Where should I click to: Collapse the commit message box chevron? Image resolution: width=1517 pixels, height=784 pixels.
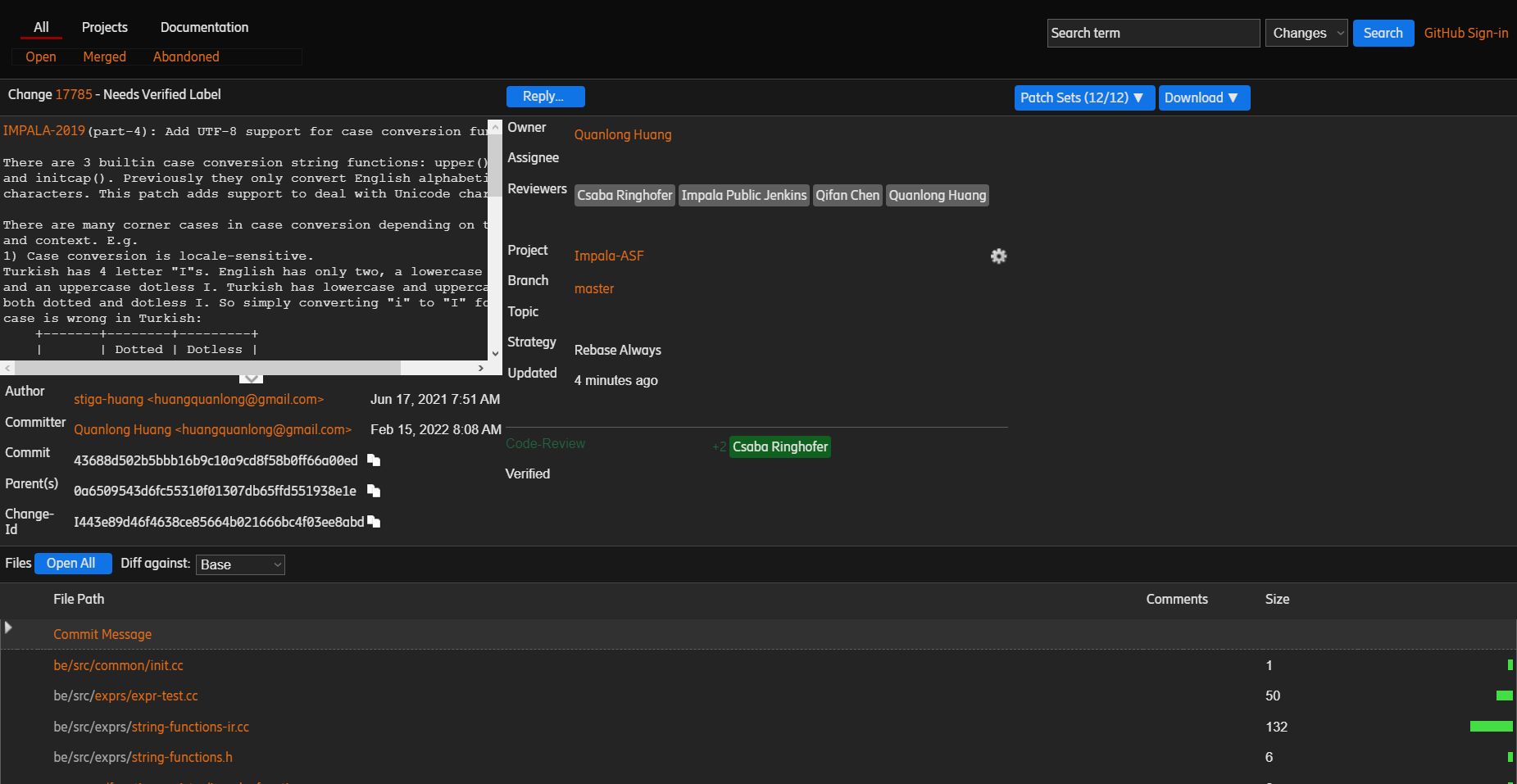coord(251,379)
